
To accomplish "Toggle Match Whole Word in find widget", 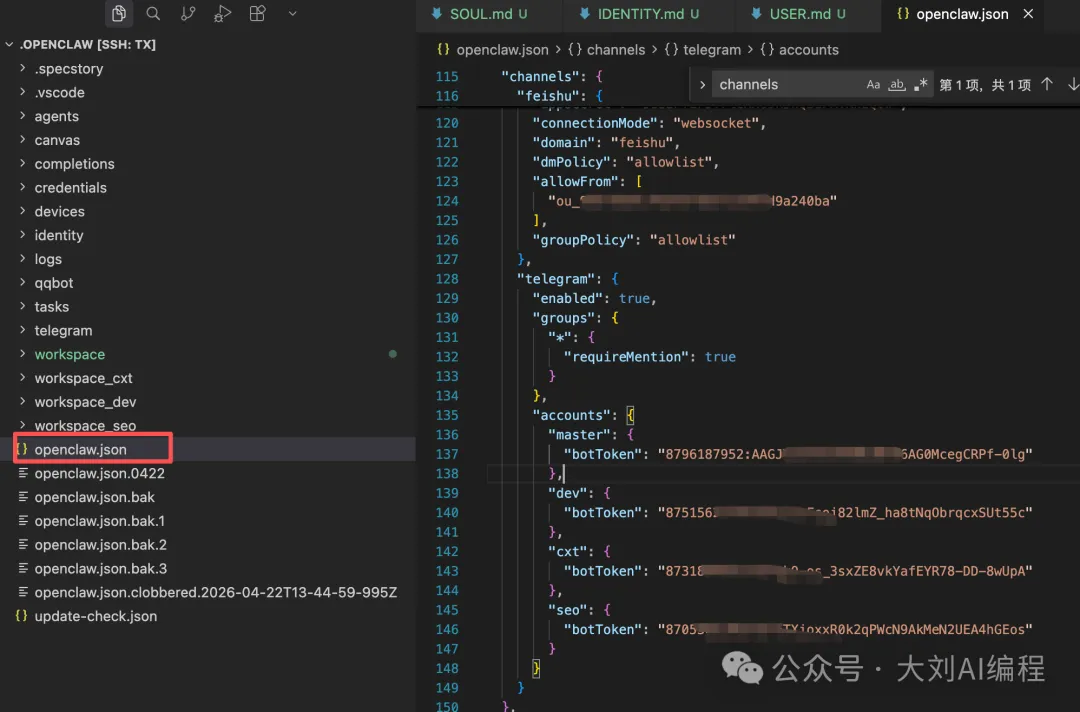I will coord(897,85).
